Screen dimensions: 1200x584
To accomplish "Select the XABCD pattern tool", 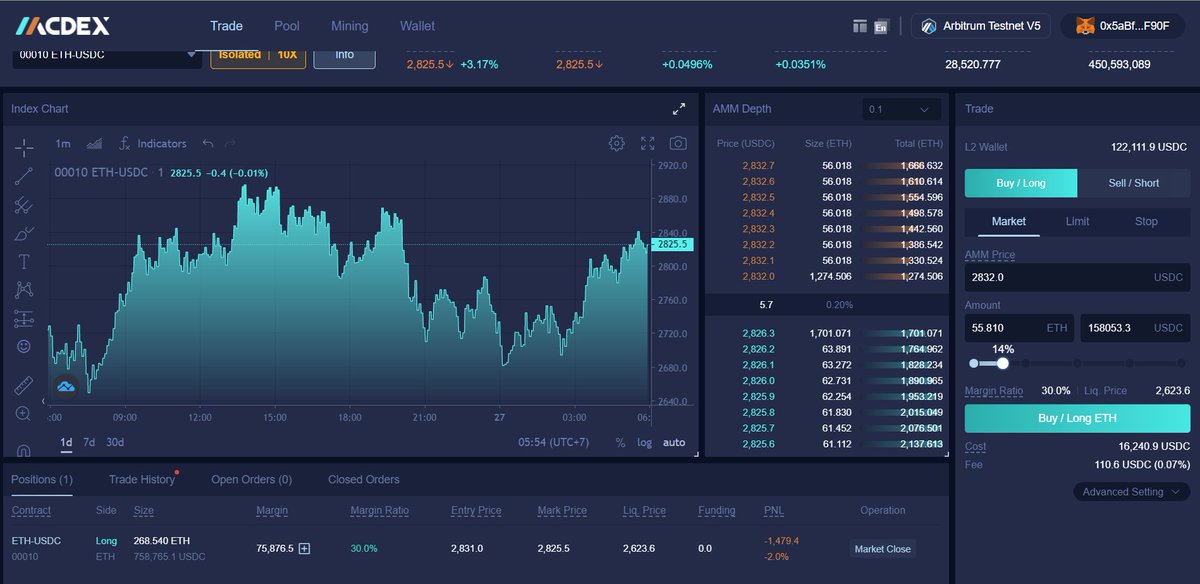I will coord(24,290).
